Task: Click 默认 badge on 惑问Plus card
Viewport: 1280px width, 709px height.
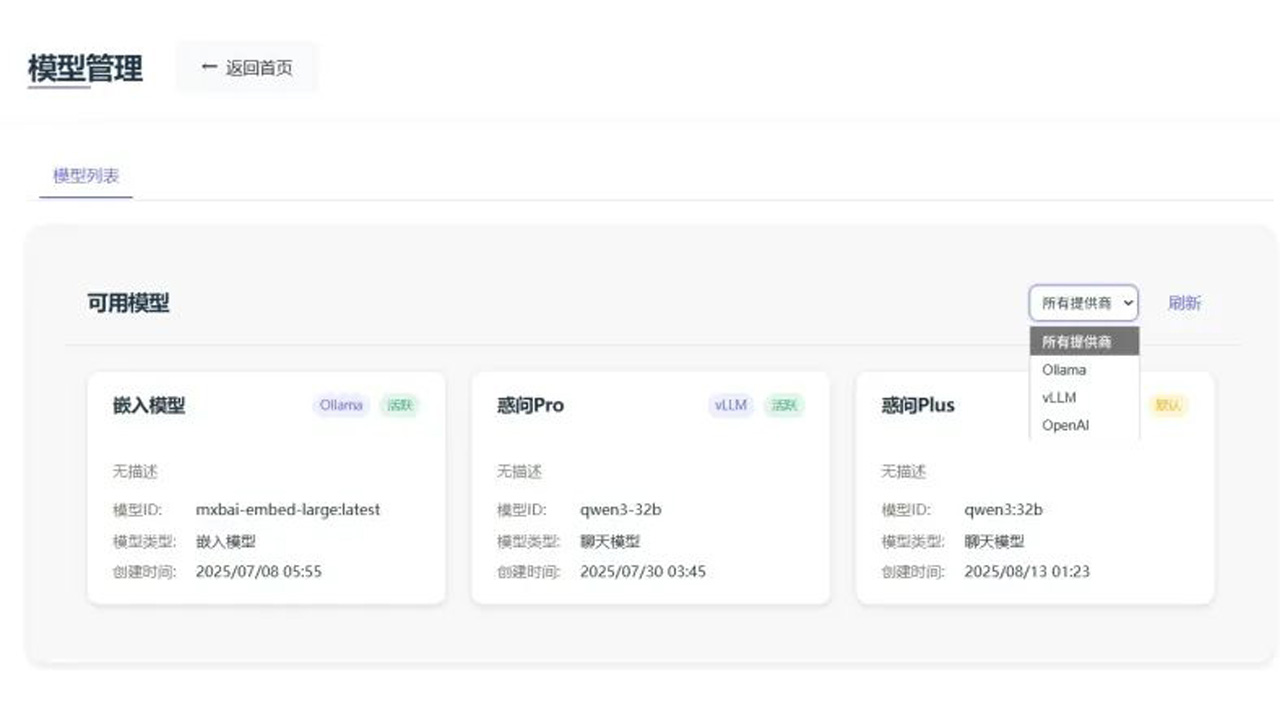Action: pos(1168,405)
